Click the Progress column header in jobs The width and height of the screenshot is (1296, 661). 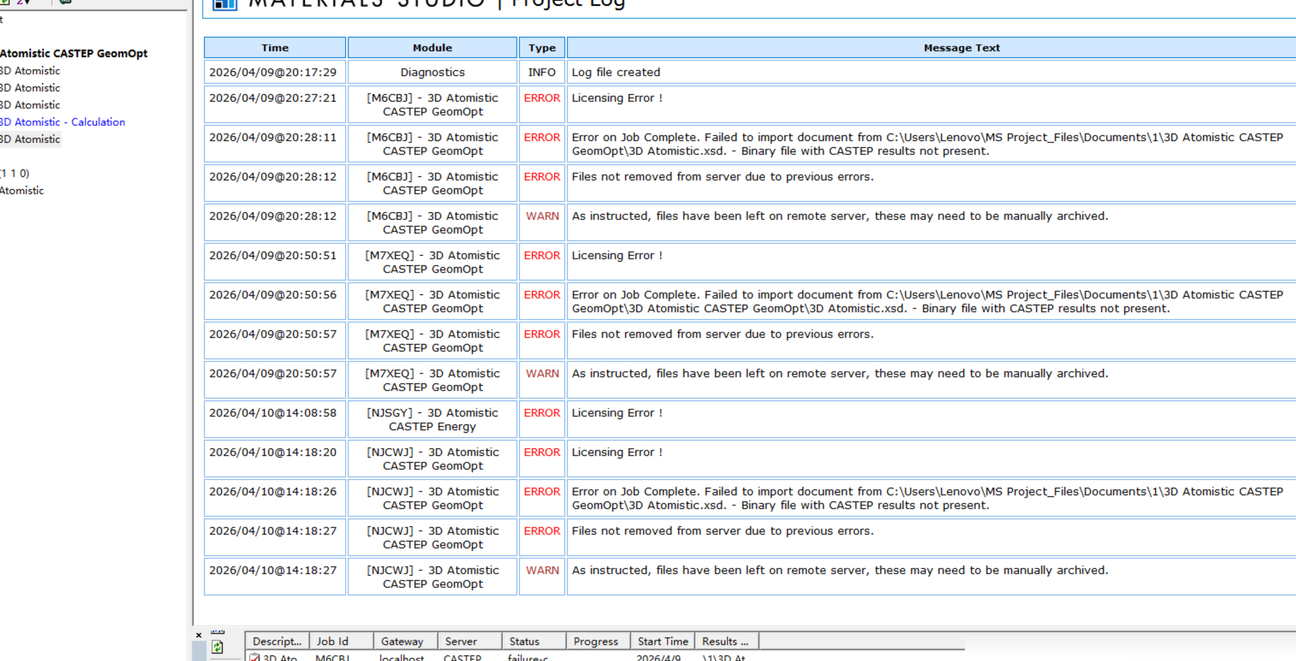click(x=598, y=642)
